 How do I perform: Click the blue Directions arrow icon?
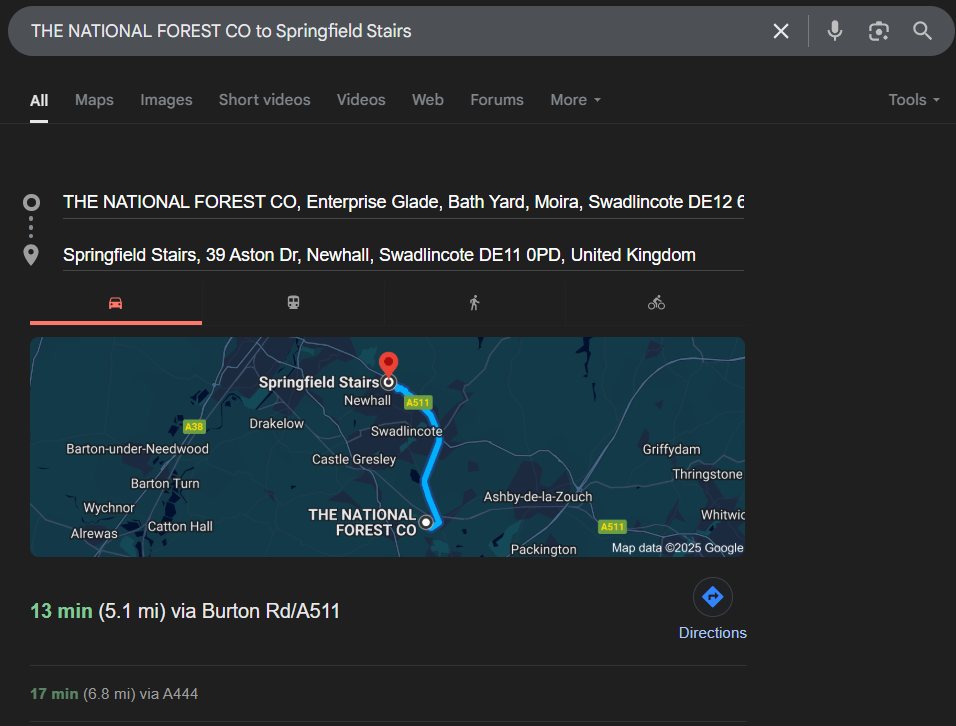pyautogui.click(x=712, y=597)
